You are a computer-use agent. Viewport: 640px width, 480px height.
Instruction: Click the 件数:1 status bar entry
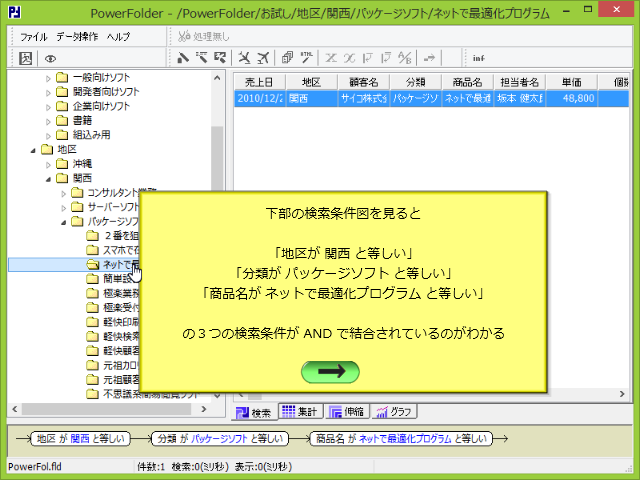151,467
